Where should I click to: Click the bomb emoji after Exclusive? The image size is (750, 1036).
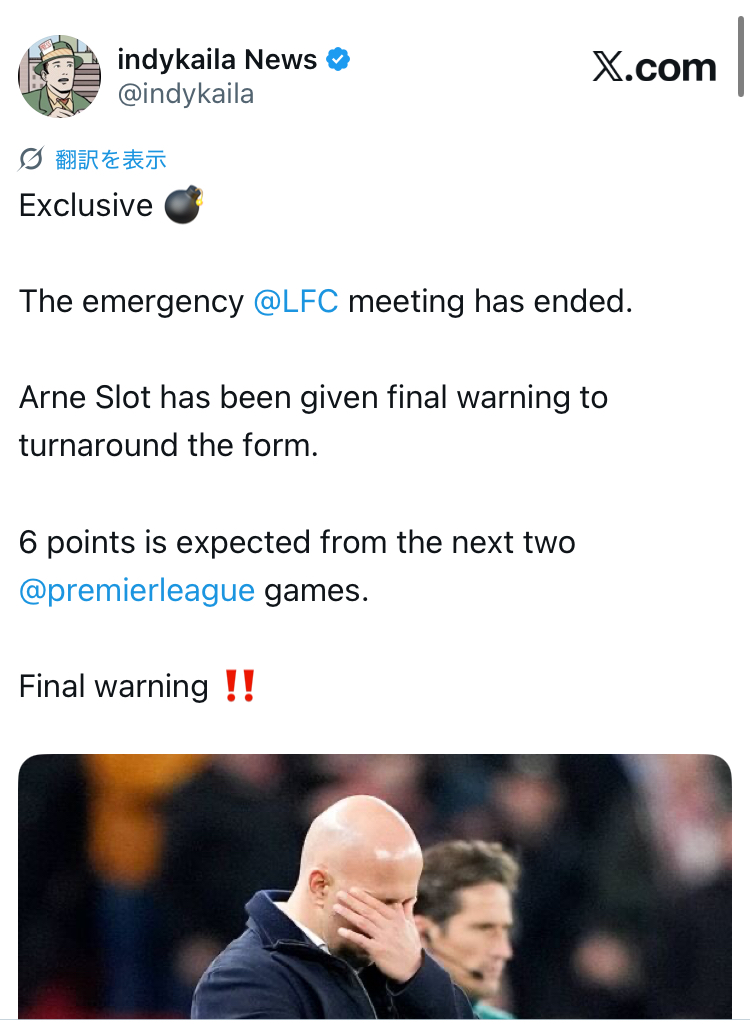183,206
